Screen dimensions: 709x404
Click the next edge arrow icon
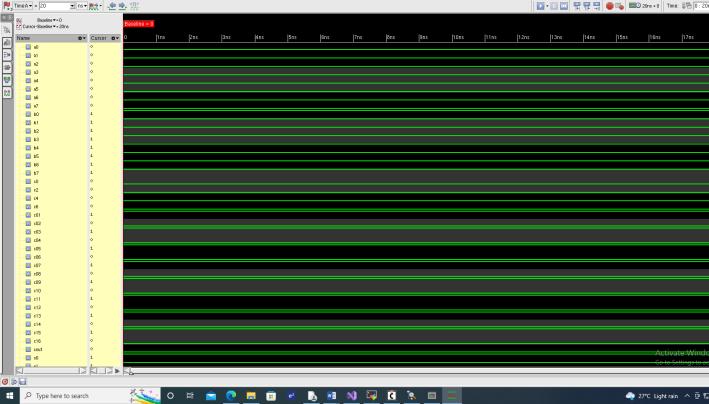tap(122, 6)
